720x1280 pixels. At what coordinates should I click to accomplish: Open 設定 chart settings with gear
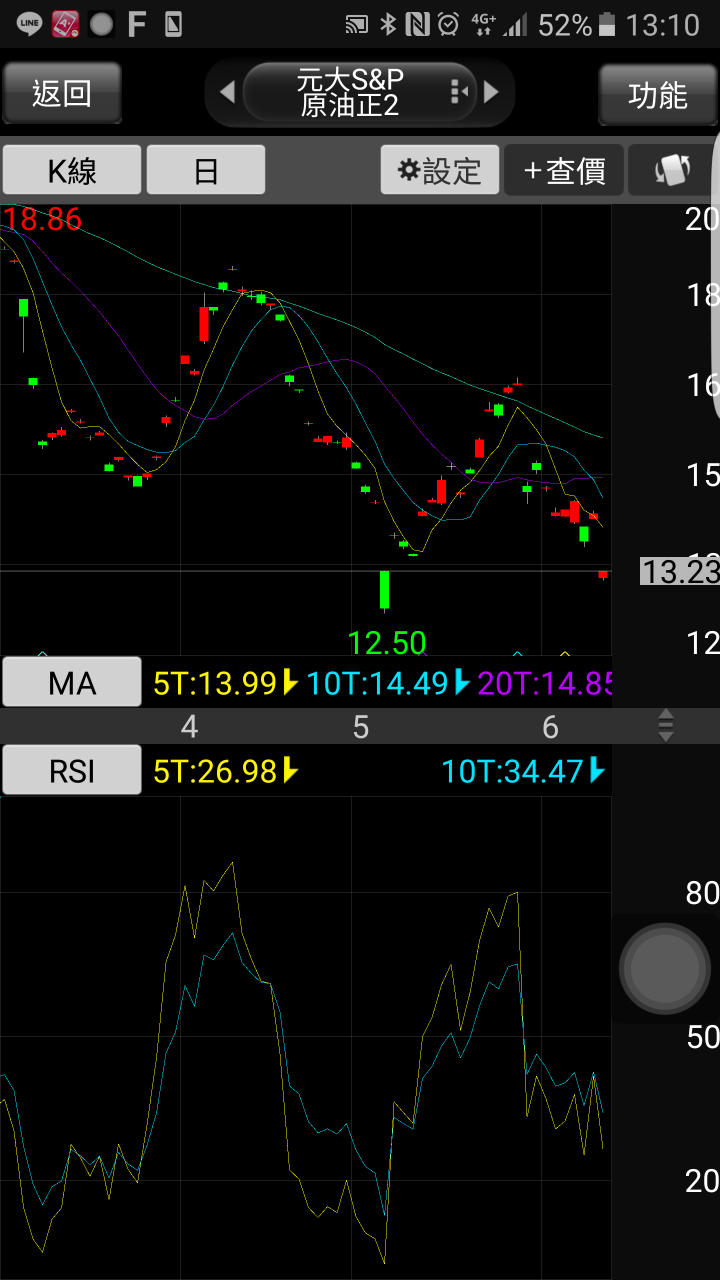tap(440, 170)
